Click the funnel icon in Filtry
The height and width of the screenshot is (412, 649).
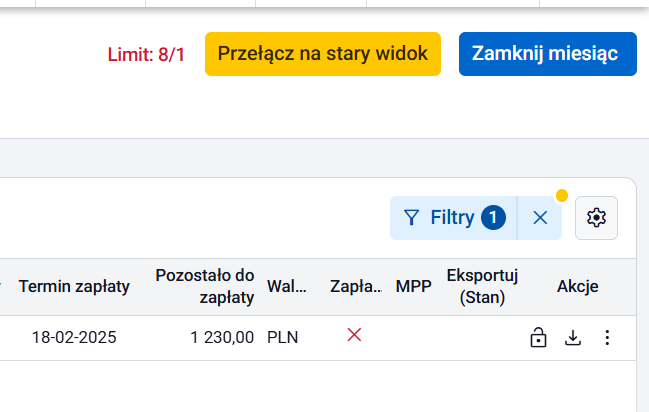point(411,218)
